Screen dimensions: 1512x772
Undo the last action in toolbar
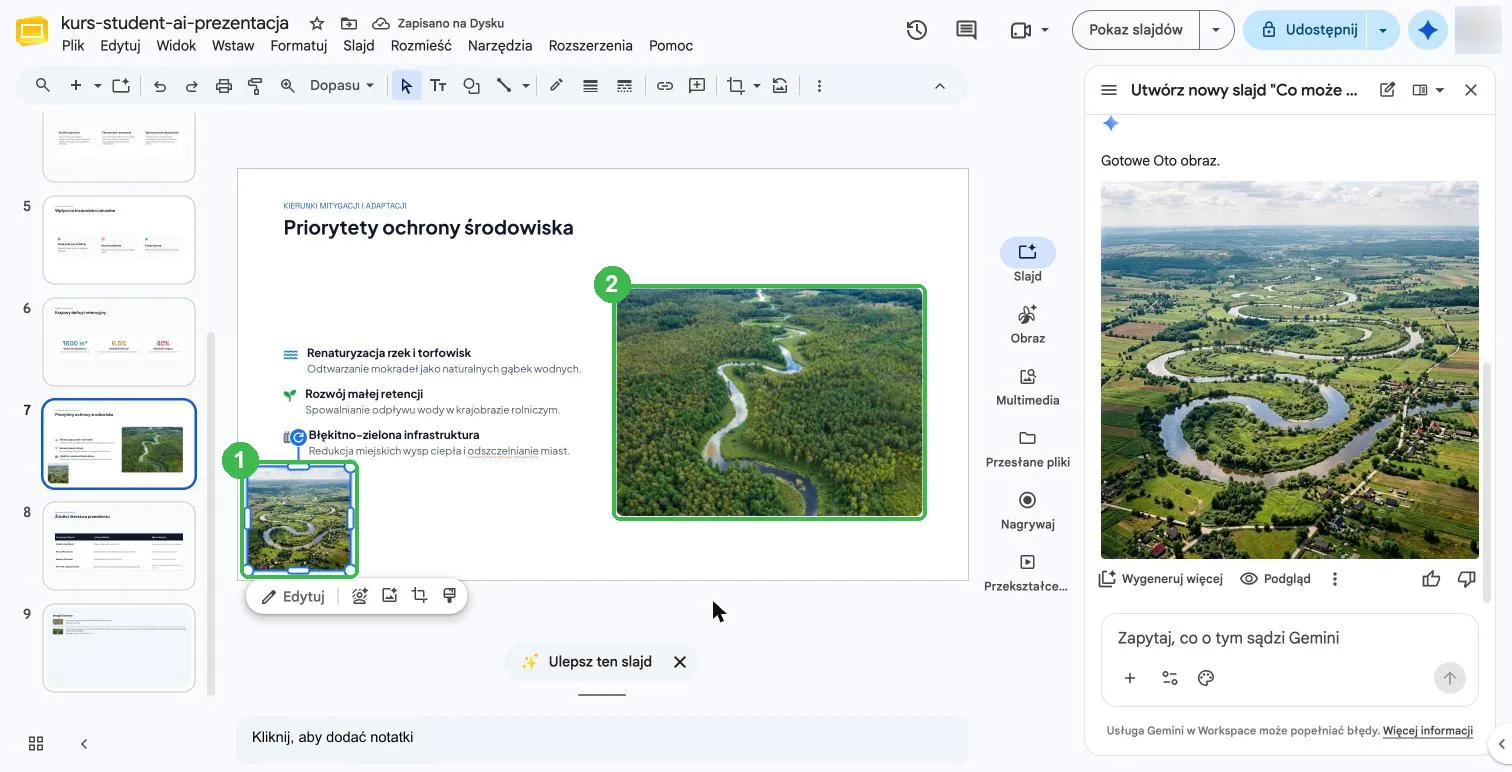click(x=160, y=86)
